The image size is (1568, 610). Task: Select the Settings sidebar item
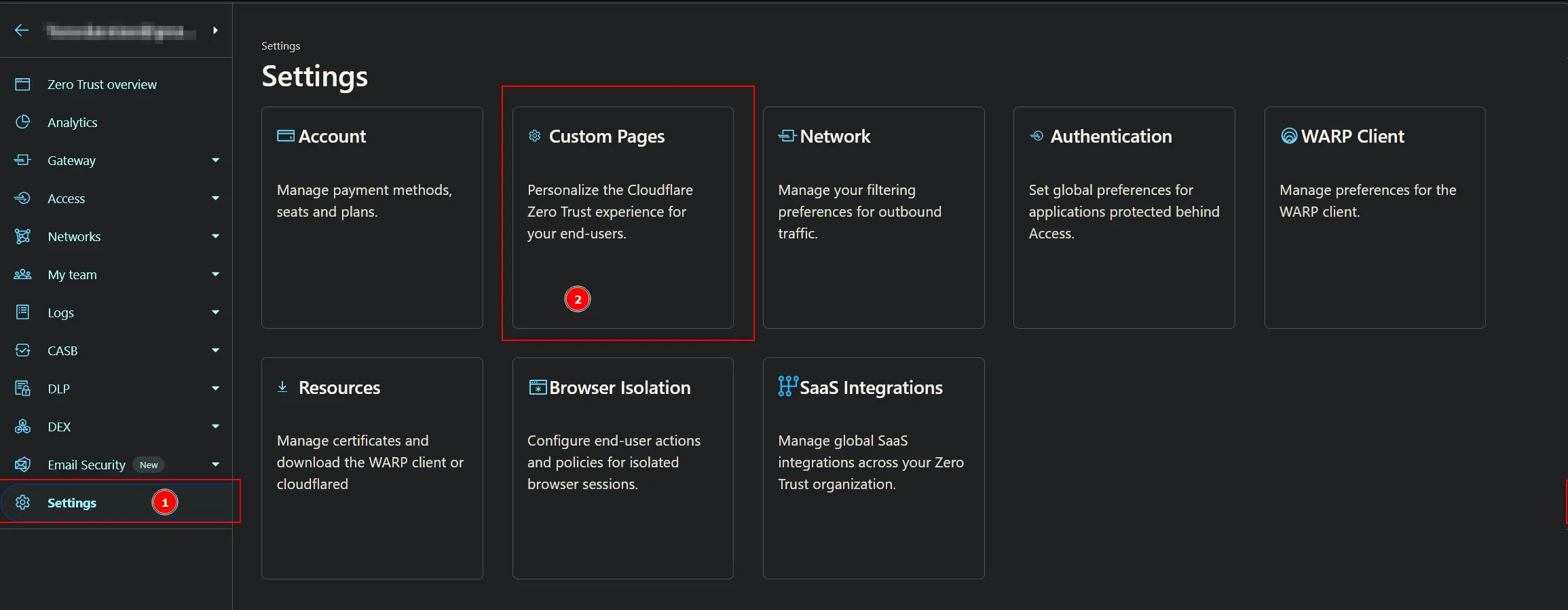tap(116, 503)
